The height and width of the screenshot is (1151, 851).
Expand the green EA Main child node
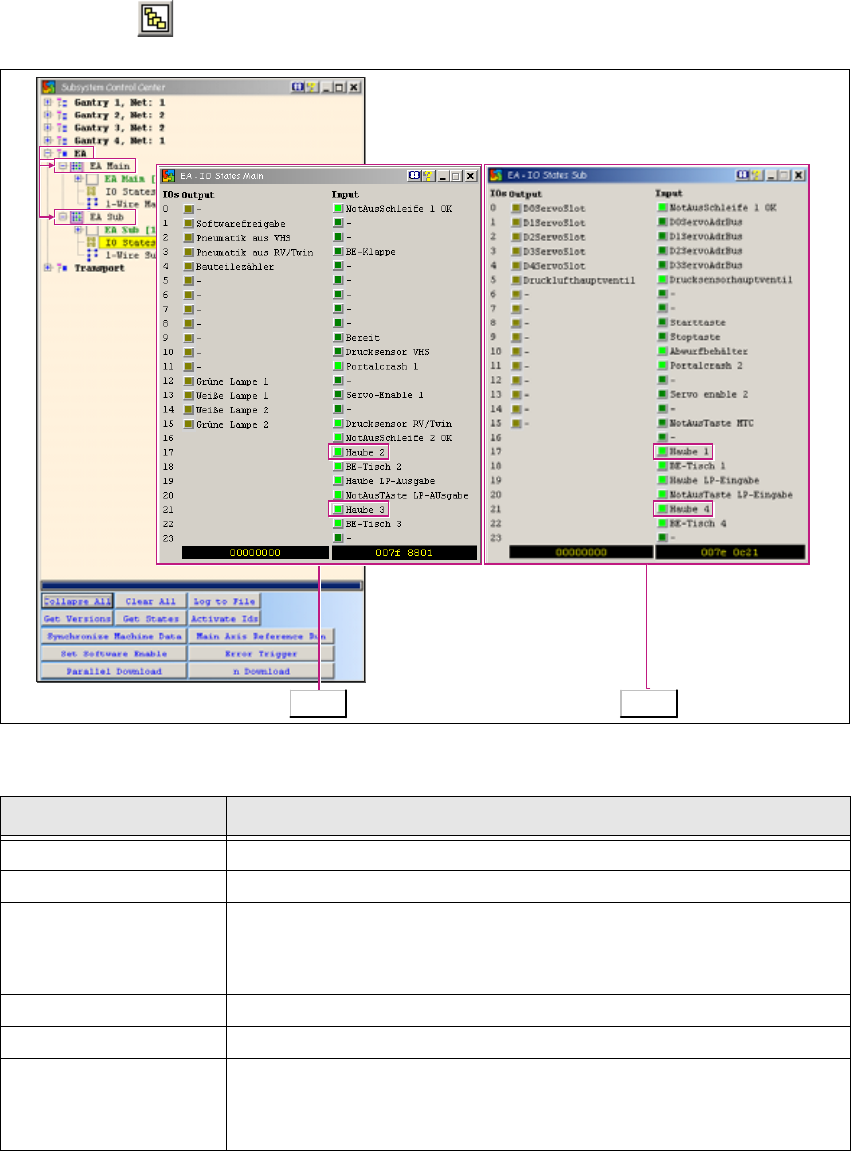pos(78,178)
